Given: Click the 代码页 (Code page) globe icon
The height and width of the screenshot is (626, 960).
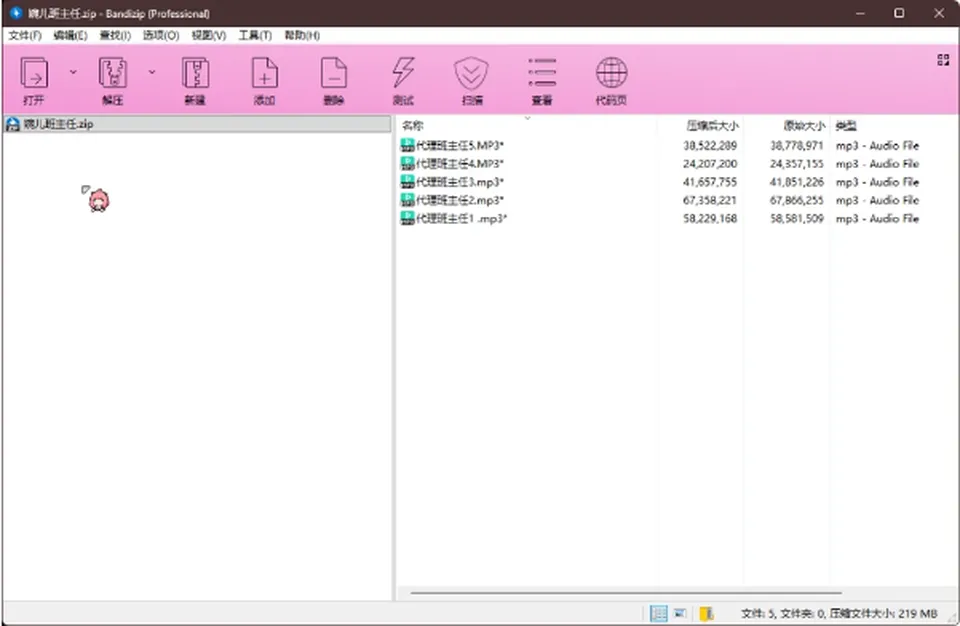Looking at the screenshot, I should [611, 73].
